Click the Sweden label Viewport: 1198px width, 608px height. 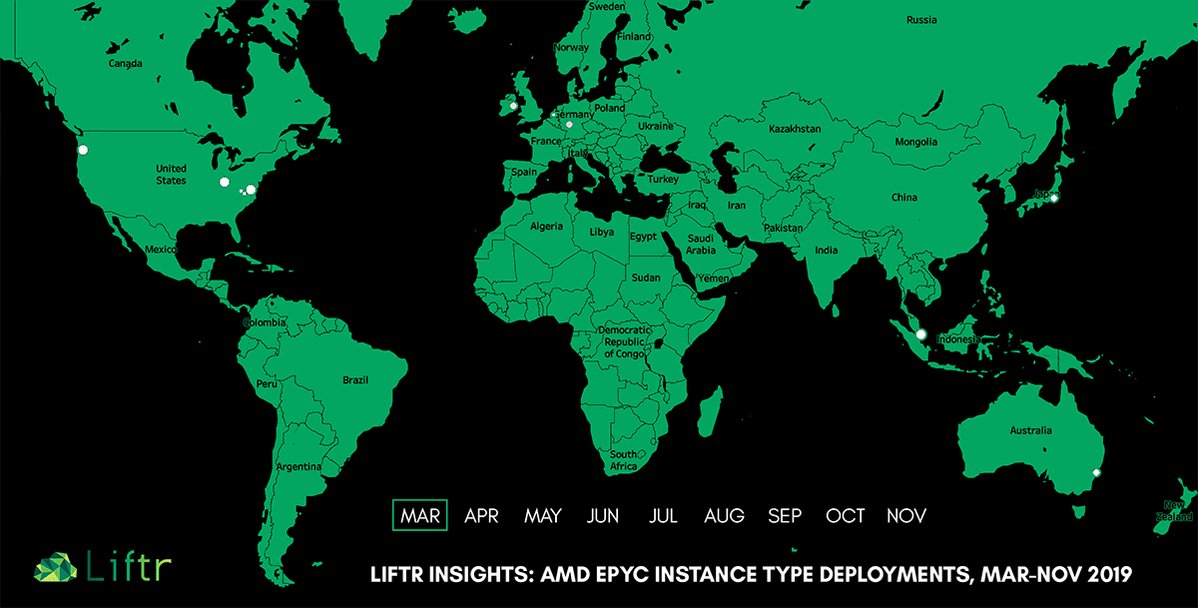coord(606,6)
